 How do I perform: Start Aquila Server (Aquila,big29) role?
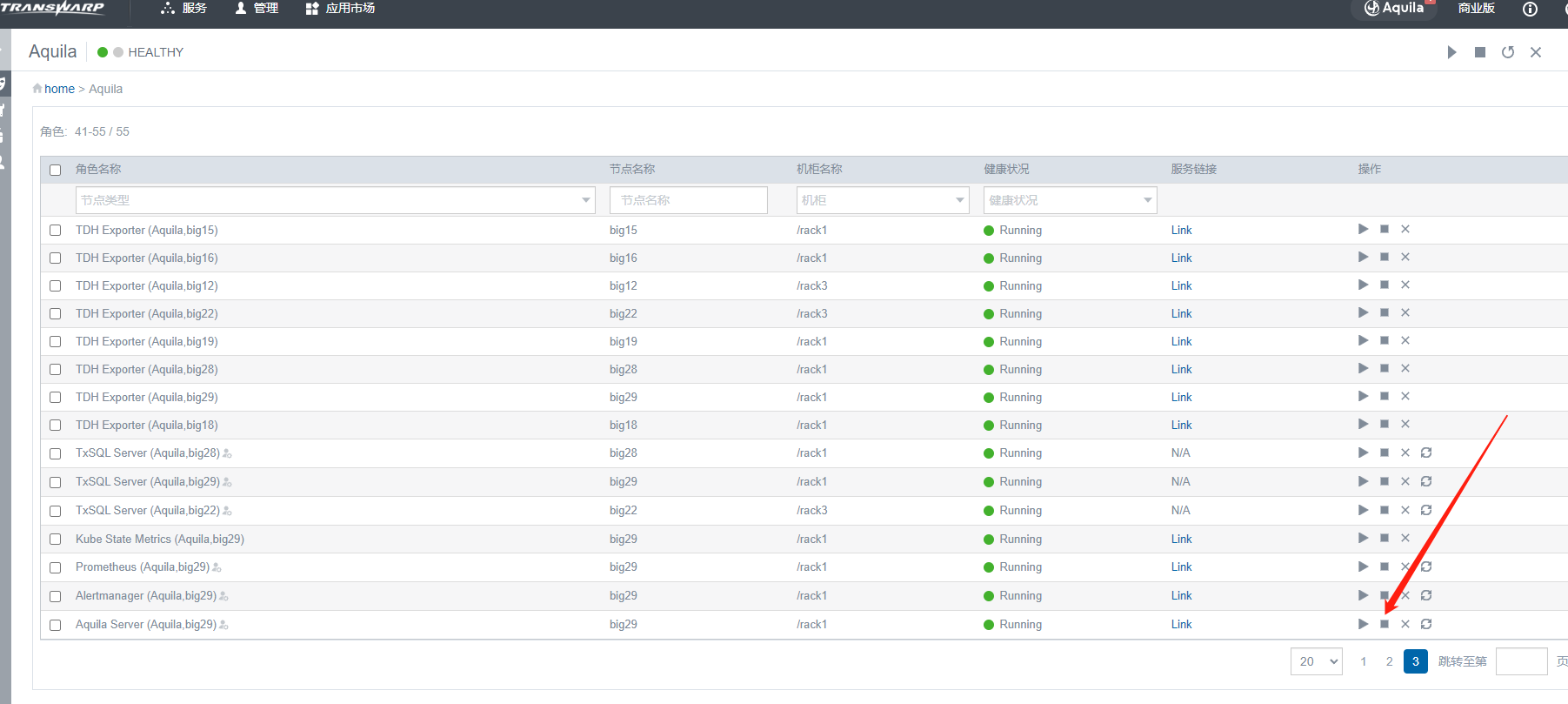point(1363,624)
